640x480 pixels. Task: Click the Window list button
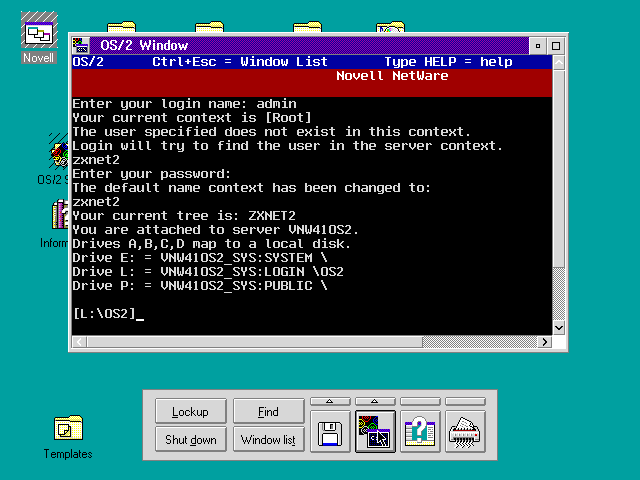pos(269,439)
